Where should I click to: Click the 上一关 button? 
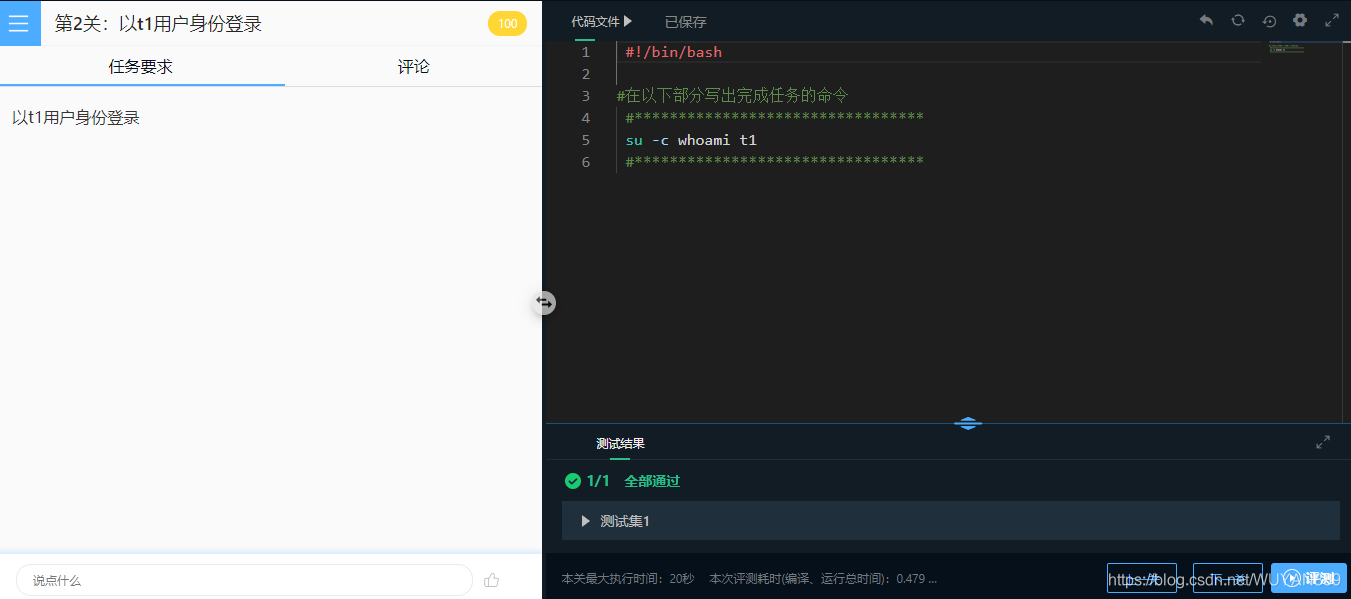point(1142,577)
